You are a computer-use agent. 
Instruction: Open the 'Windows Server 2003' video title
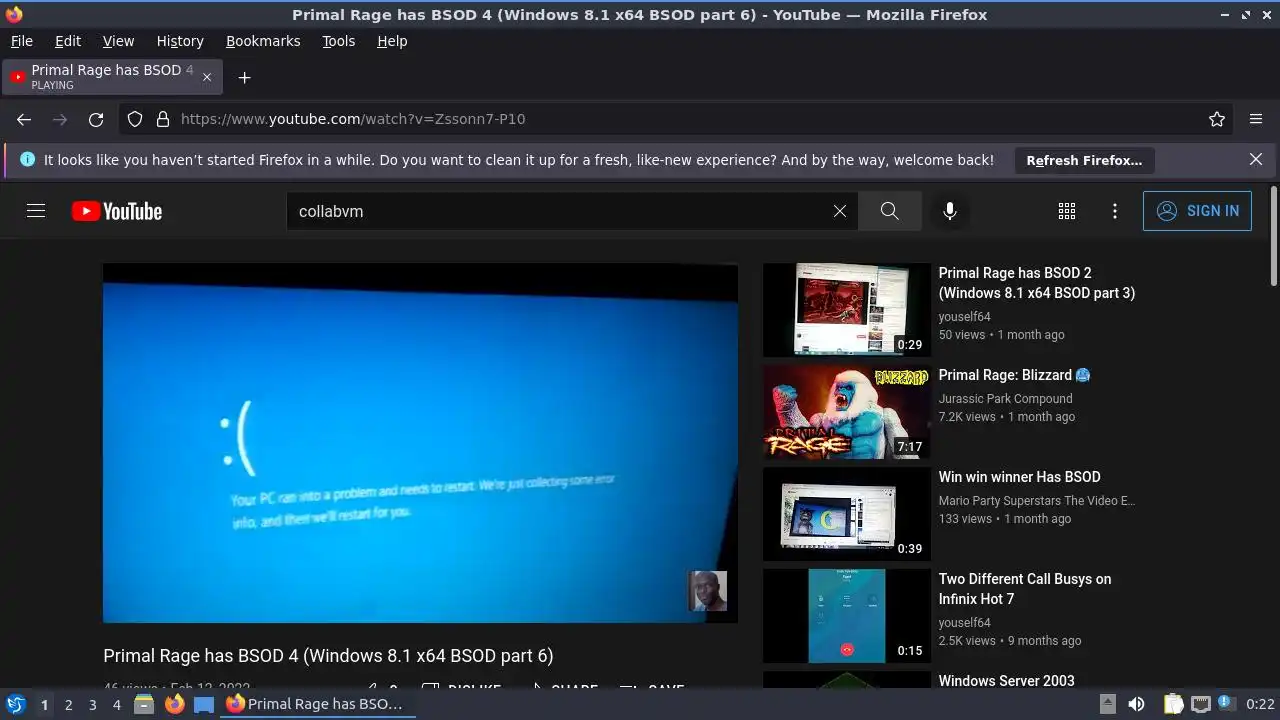pos(1006,681)
